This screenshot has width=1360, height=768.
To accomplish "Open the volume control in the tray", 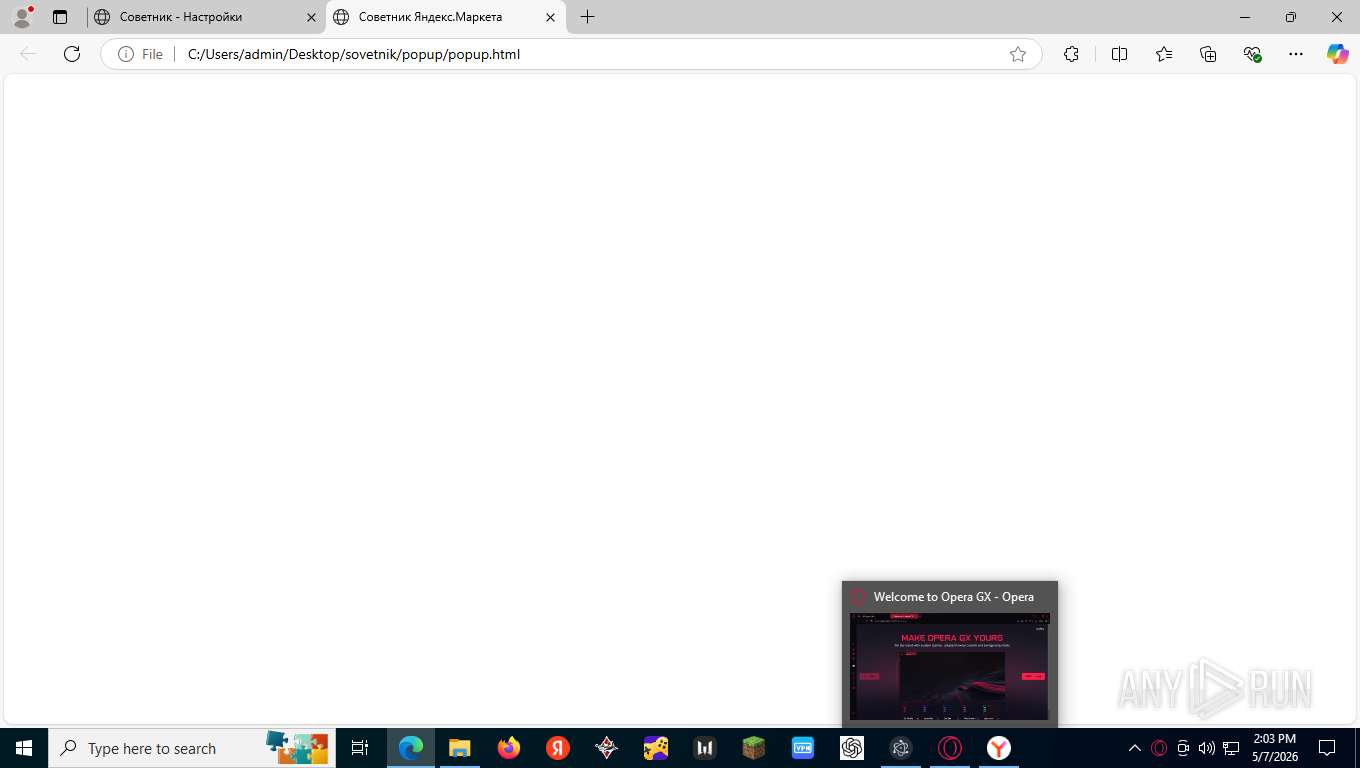I will 1207,748.
